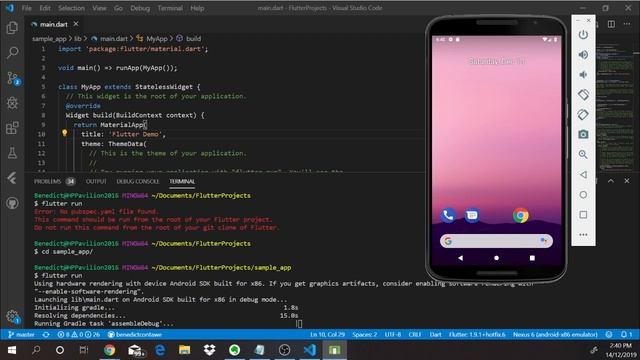Screen dimensions: 640x360
Task: Select the Terminal panel tab
Action: [x=182, y=181]
